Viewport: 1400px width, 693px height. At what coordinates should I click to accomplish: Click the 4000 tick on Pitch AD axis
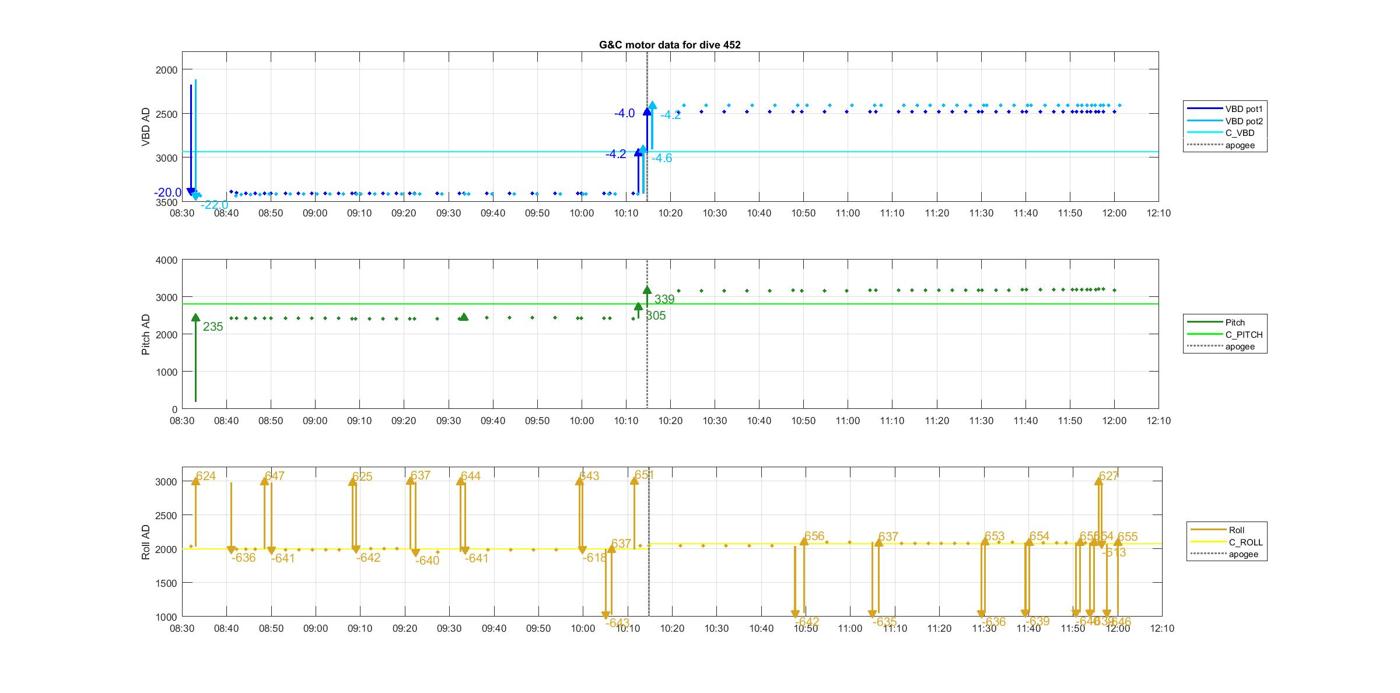(166, 260)
